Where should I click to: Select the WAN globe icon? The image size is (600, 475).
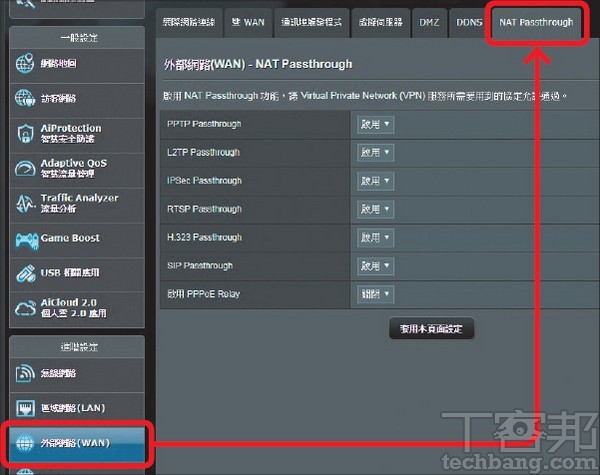[24, 442]
